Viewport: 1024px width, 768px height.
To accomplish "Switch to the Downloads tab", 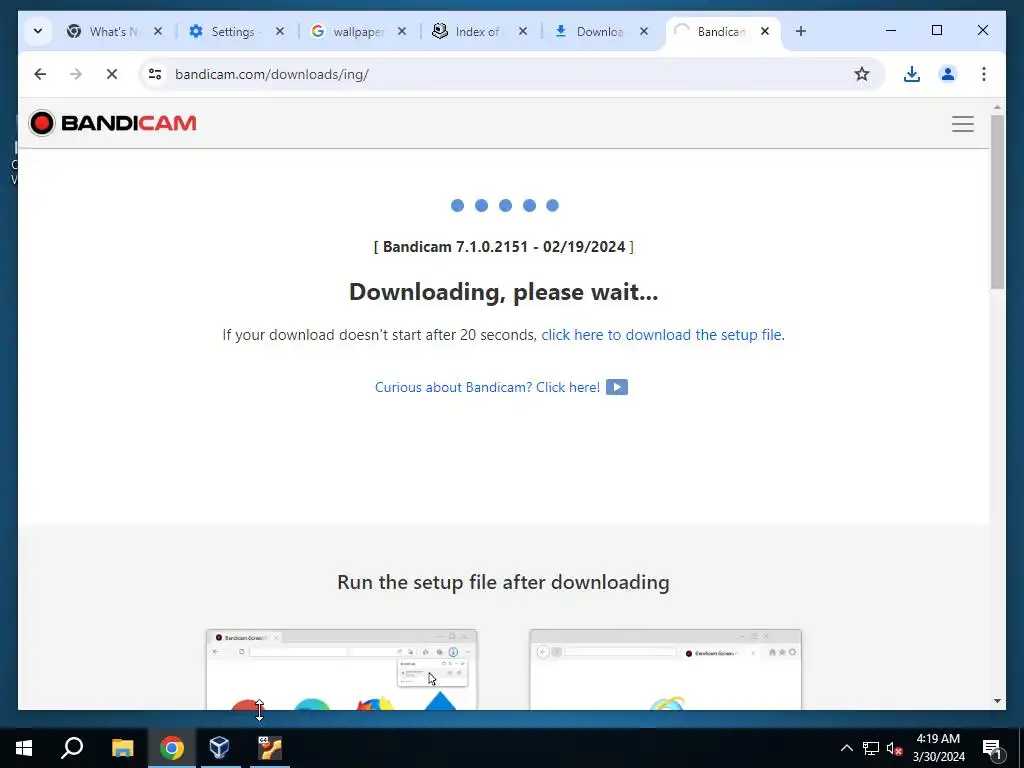I will tap(601, 31).
